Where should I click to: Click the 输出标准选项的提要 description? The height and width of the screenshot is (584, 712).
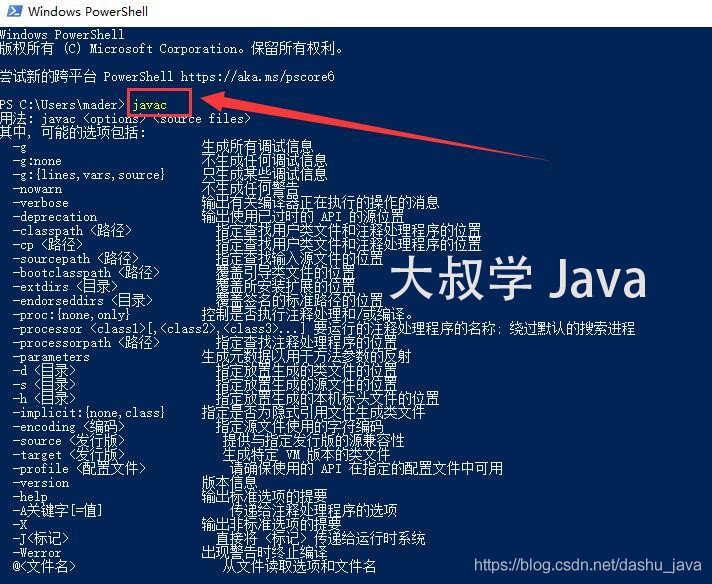click(264, 496)
